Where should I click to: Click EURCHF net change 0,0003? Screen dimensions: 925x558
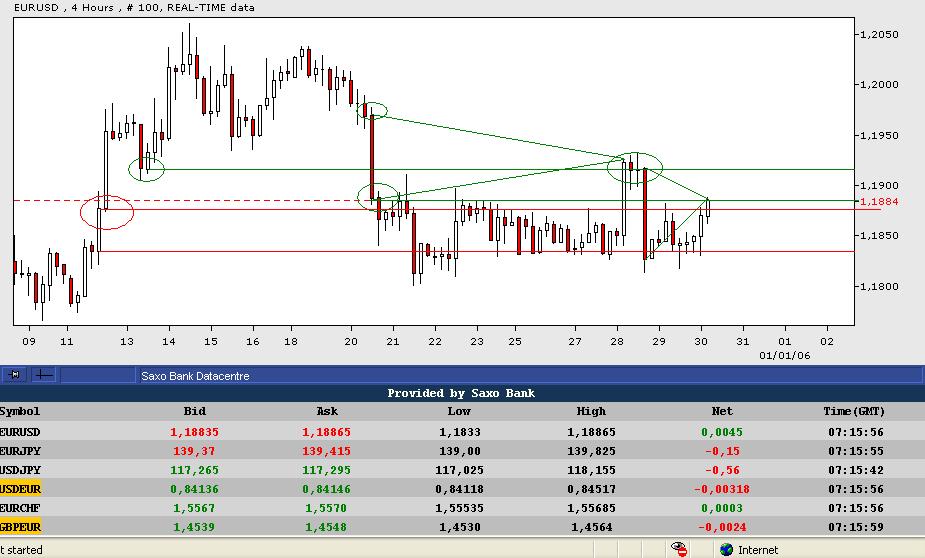722,508
